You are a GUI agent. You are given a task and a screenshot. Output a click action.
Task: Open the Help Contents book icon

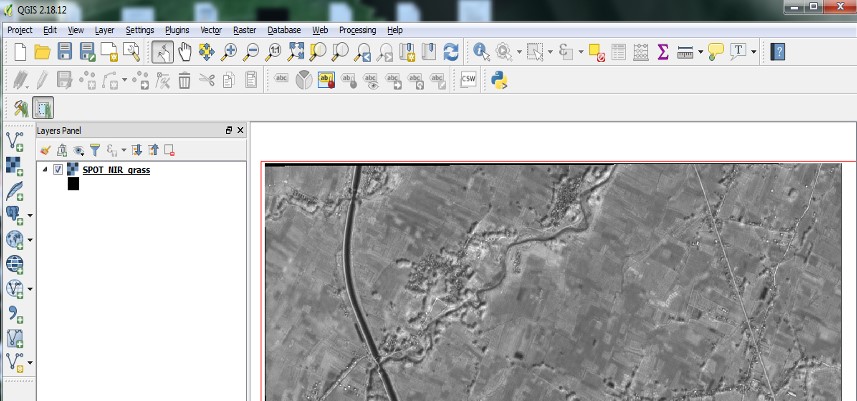[778, 52]
